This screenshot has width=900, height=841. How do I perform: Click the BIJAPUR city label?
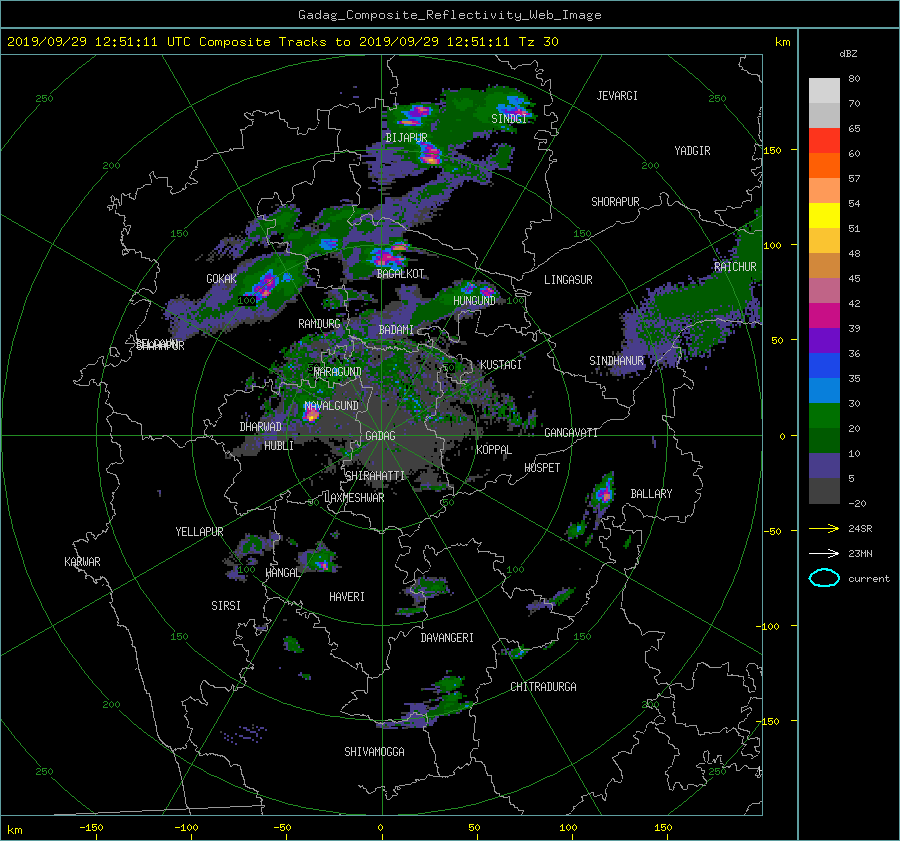406,138
